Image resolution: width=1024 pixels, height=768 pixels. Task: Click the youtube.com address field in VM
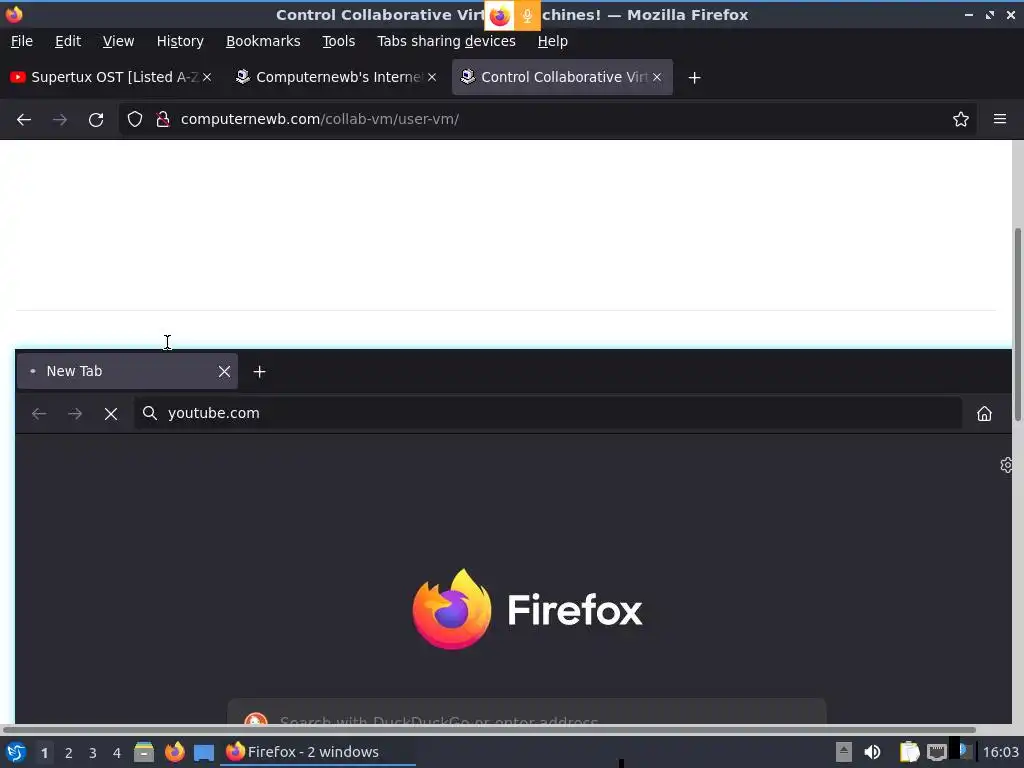tap(547, 413)
